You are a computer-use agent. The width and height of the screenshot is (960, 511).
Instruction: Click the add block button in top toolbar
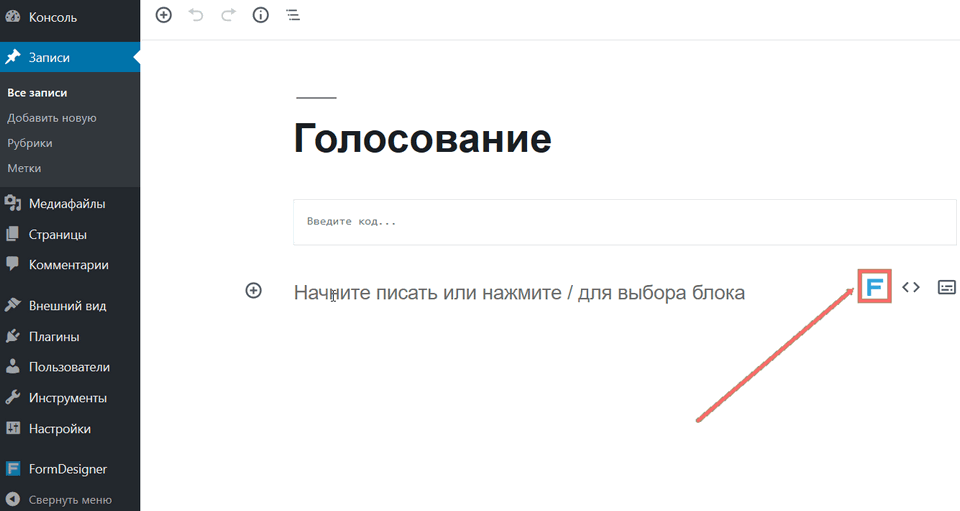tap(163, 15)
